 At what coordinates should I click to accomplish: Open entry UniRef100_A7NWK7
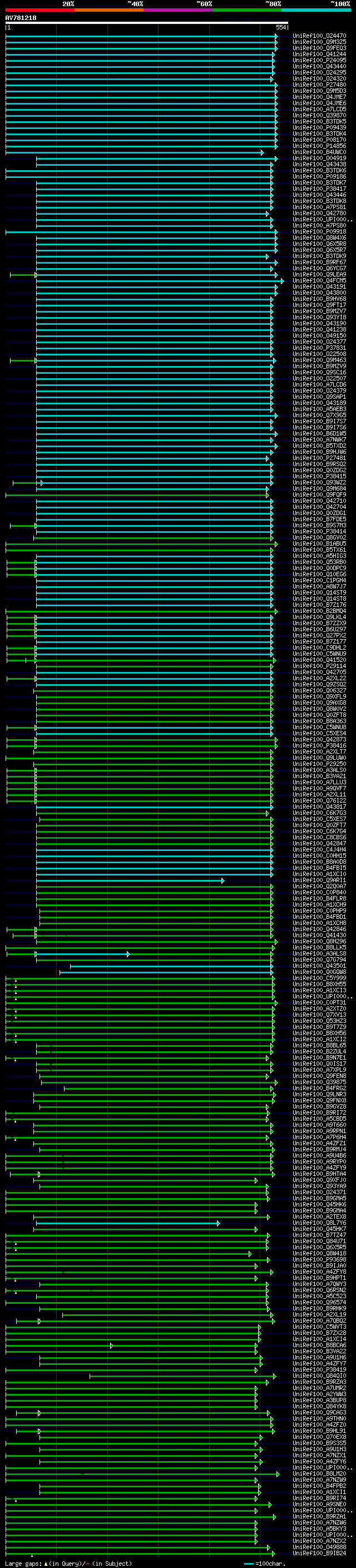(x=319, y=440)
